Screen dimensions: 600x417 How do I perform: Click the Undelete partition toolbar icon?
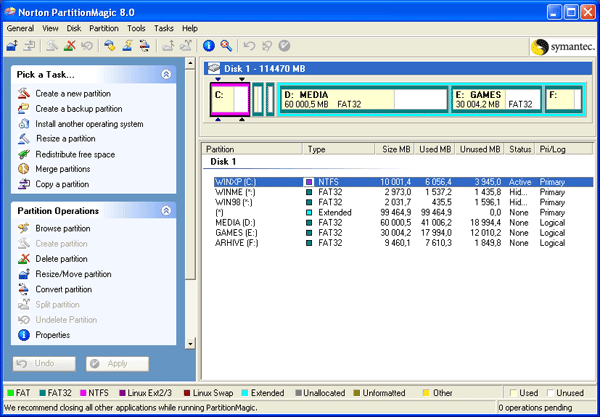87,46
